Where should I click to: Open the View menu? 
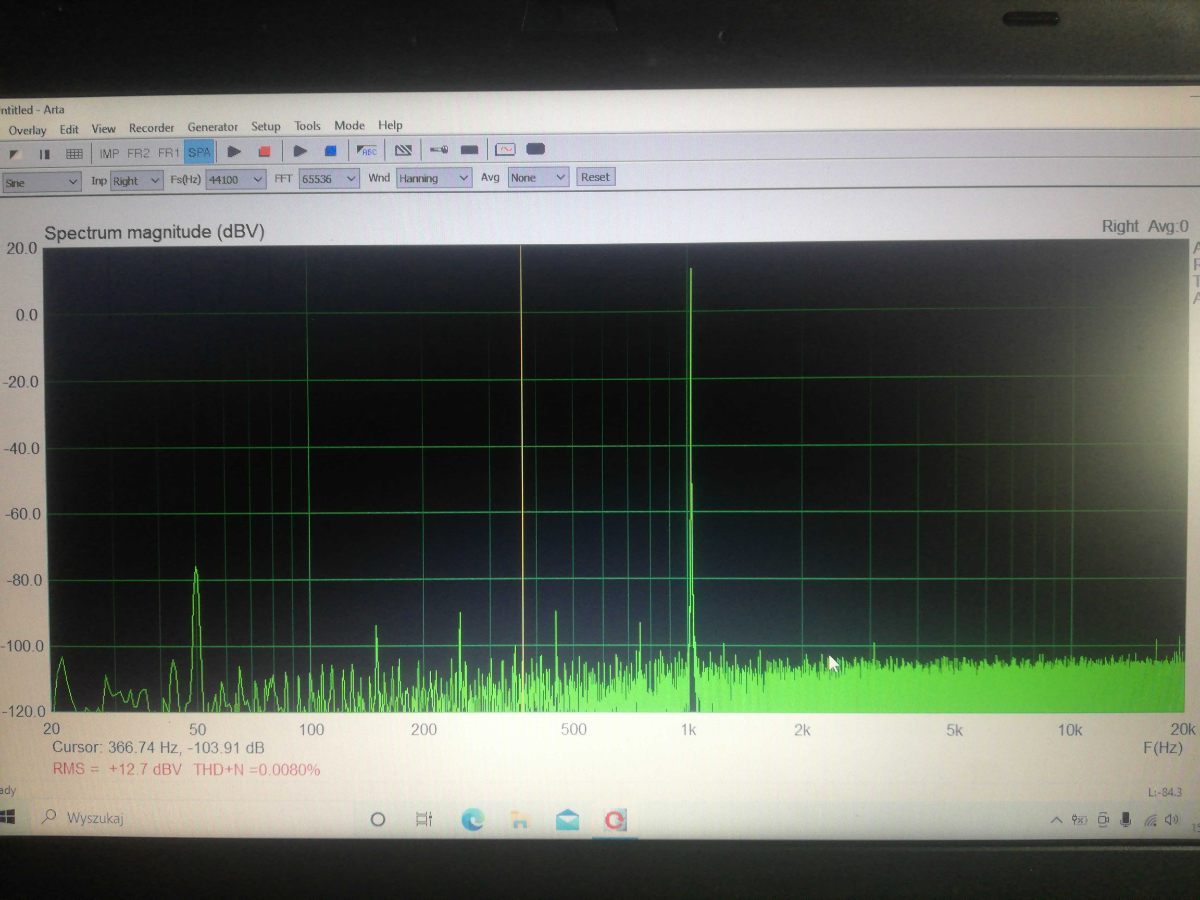point(104,128)
